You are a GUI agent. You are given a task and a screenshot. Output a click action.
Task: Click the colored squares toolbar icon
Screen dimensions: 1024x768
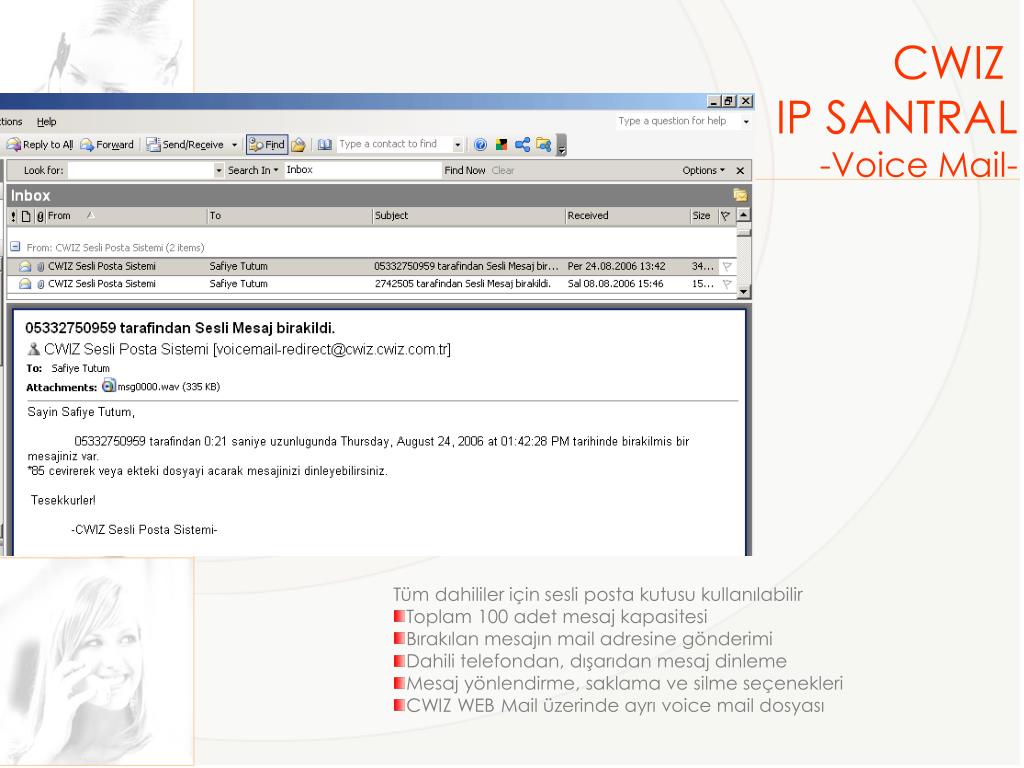(502, 144)
